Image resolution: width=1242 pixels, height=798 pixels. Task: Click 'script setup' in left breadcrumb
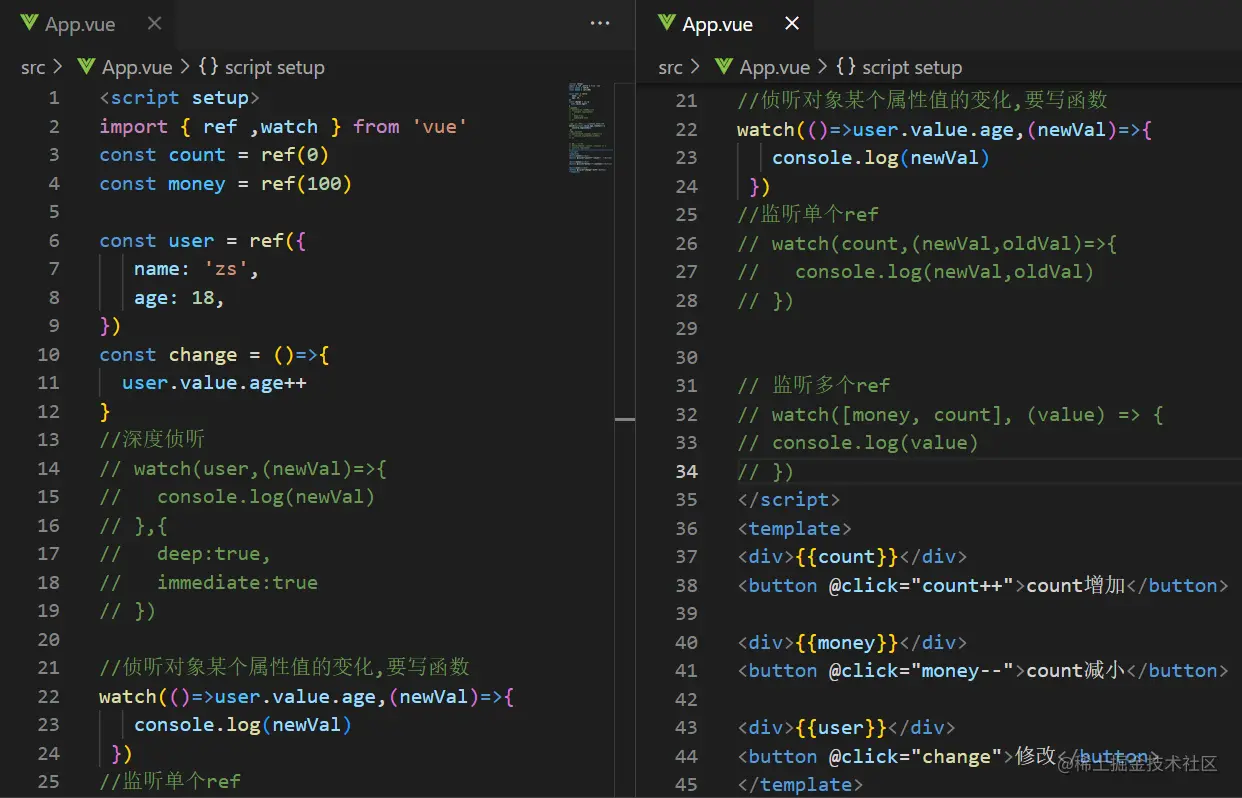[x=275, y=67]
